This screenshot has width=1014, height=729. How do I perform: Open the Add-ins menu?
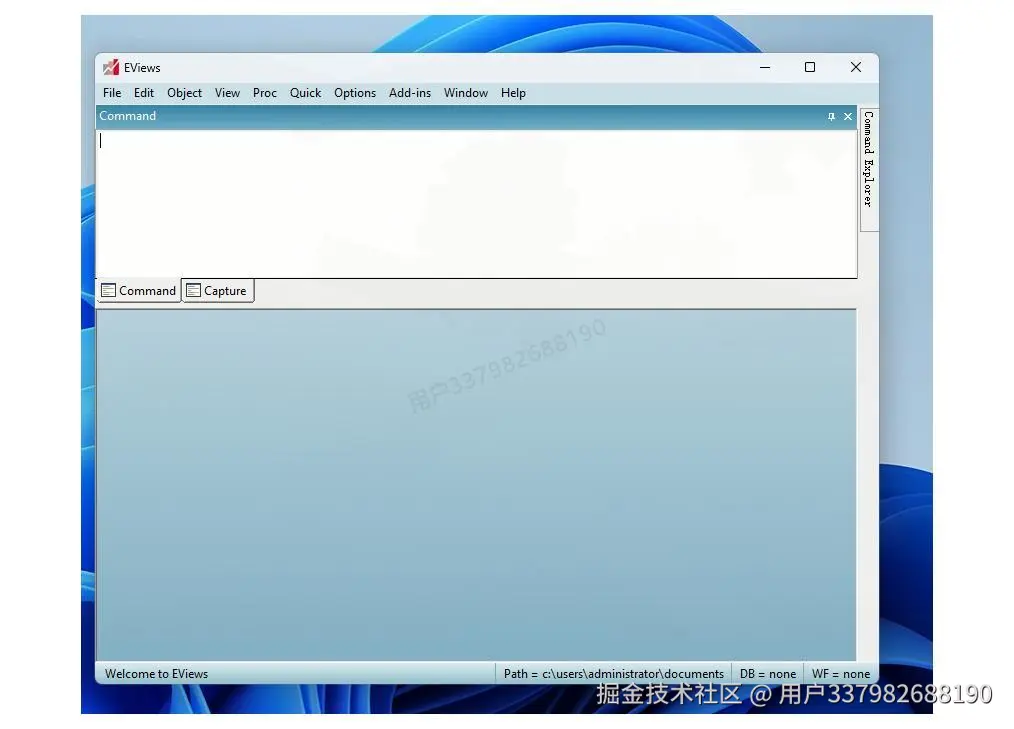click(409, 93)
